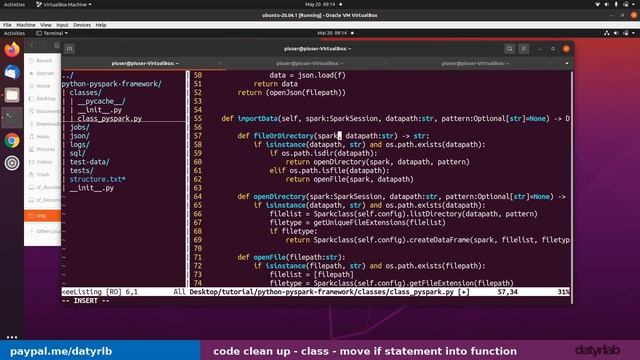Click the guest clock Mai 20 09:14
The height and width of the screenshot is (360, 640).
(332, 33)
